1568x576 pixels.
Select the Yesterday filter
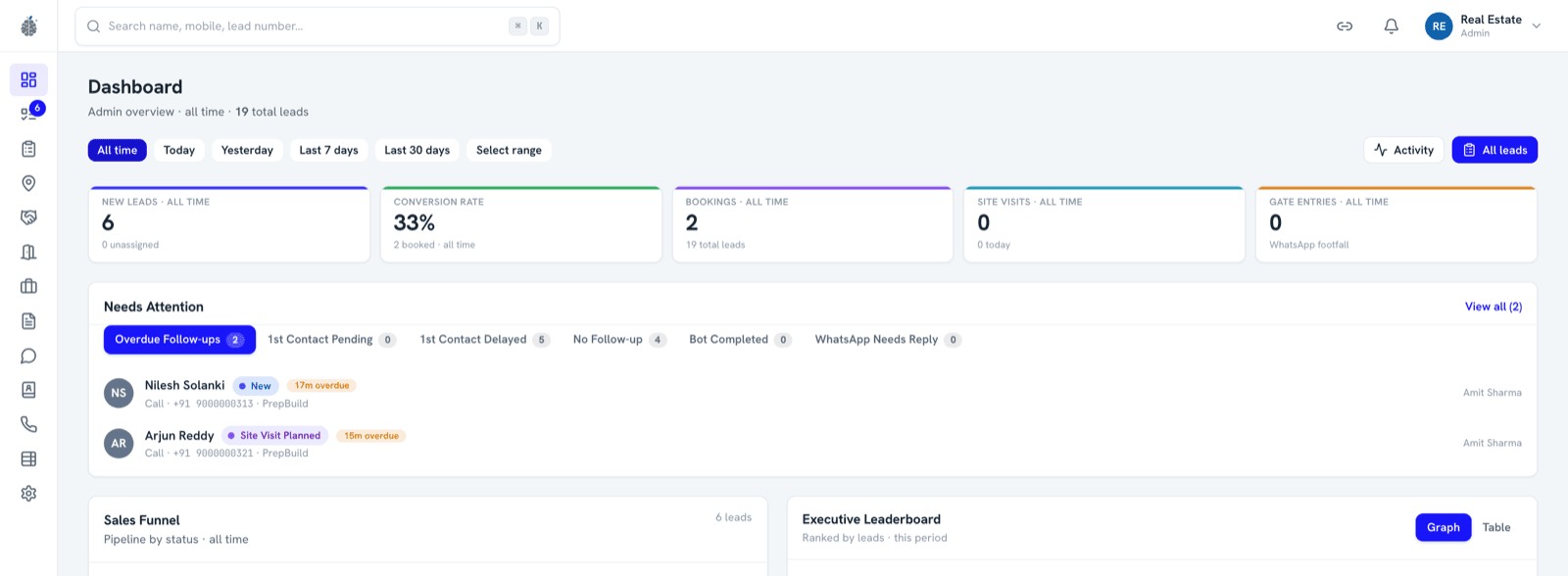coord(247,150)
